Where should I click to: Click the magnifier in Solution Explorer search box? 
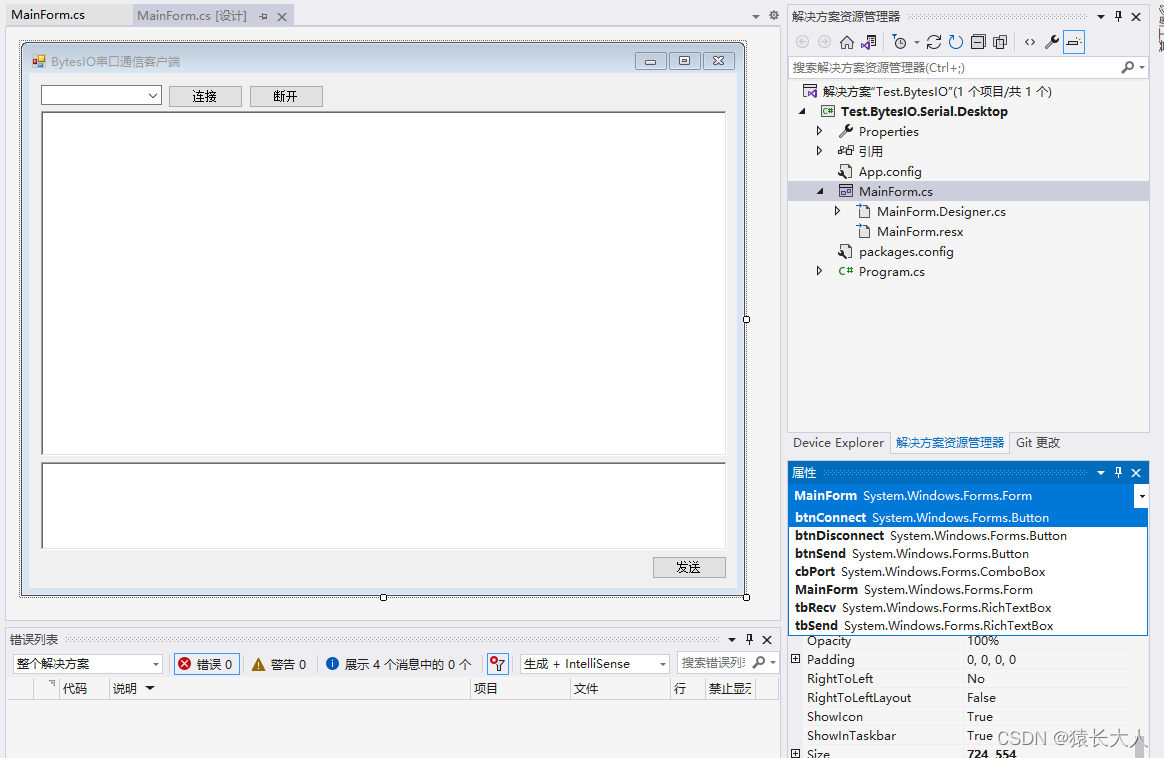(1128, 68)
